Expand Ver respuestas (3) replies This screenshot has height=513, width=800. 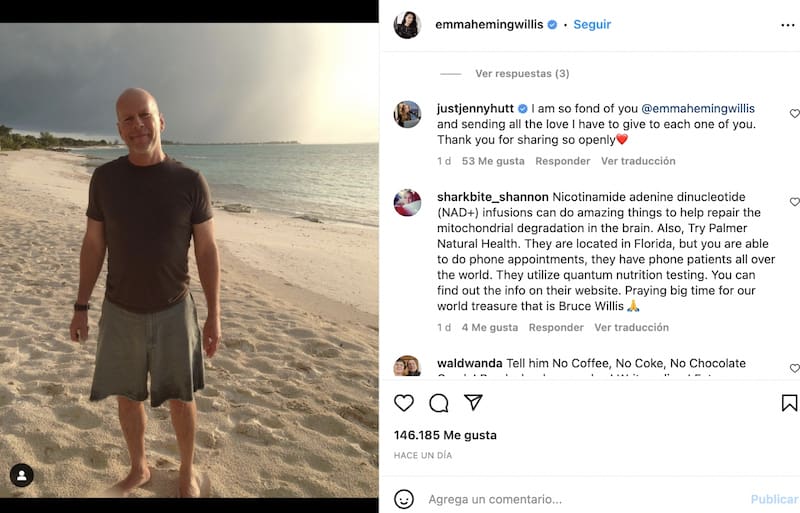pos(522,74)
